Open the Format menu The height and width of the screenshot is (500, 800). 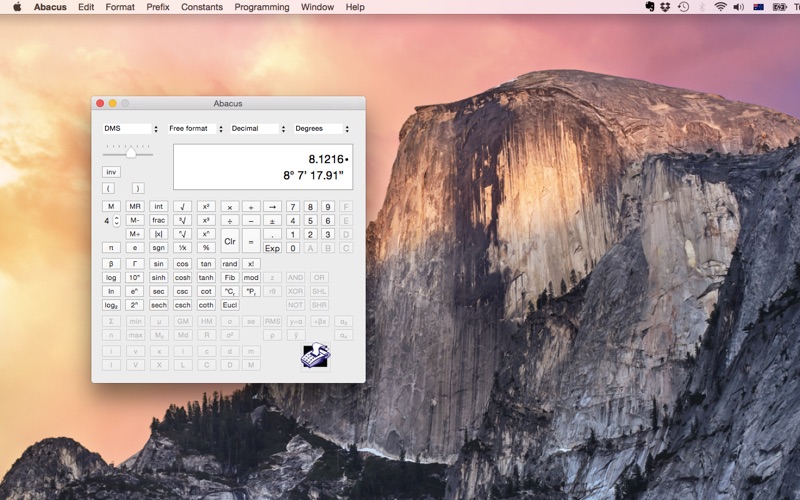120,7
